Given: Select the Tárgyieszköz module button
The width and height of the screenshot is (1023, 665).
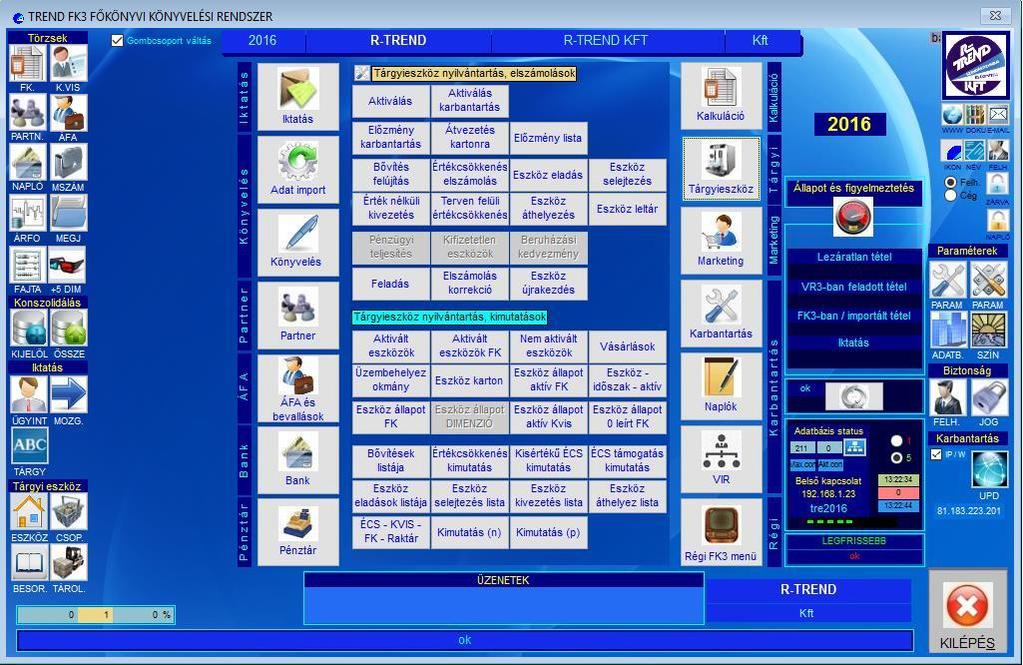Looking at the screenshot, I should (721, 168).
